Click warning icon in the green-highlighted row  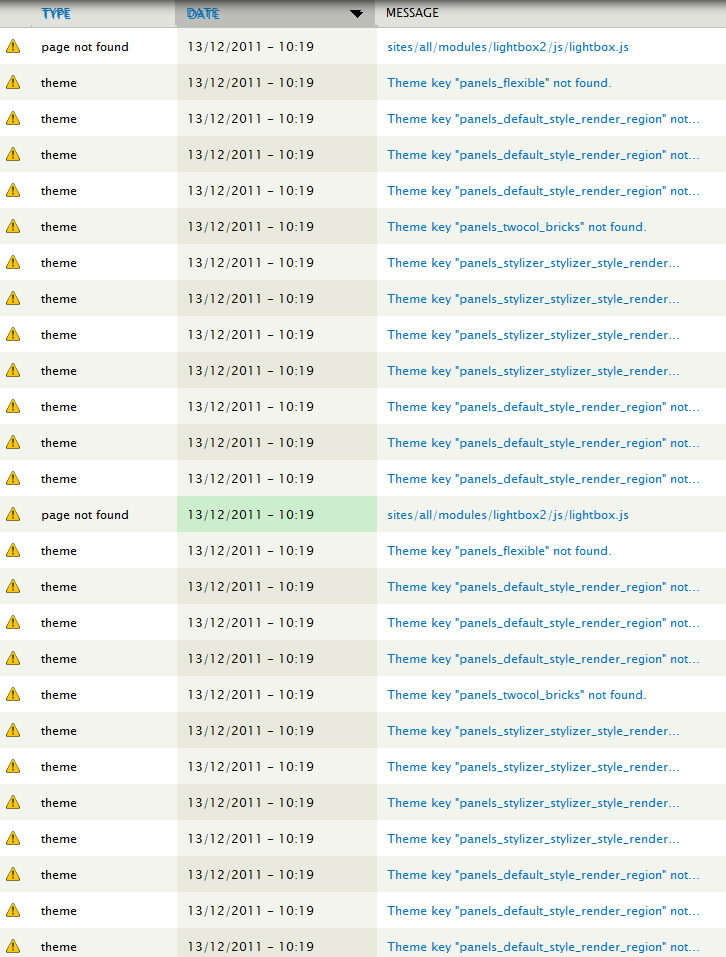[x=13, y=514]
